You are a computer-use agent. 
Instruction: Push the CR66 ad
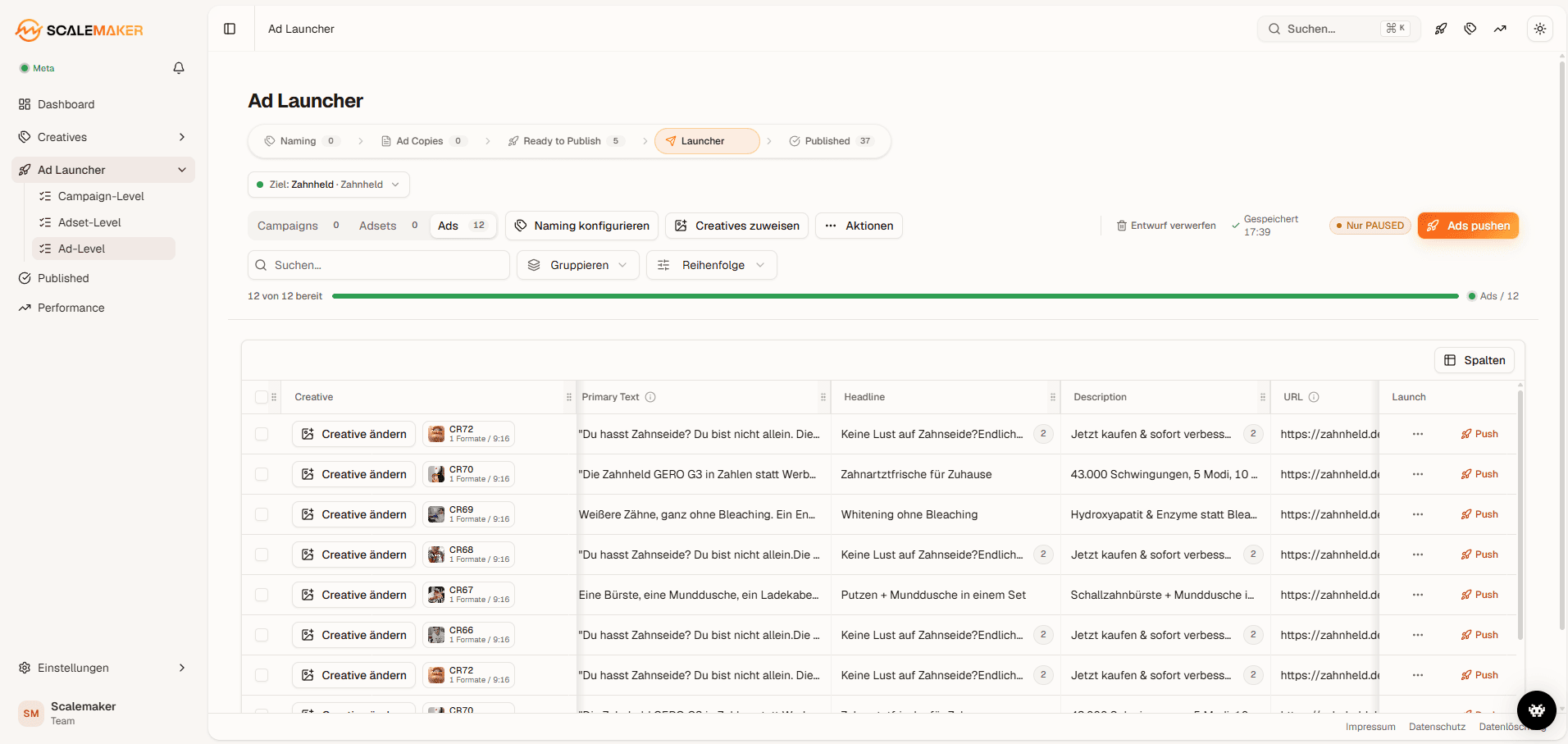click(1479, 635)
